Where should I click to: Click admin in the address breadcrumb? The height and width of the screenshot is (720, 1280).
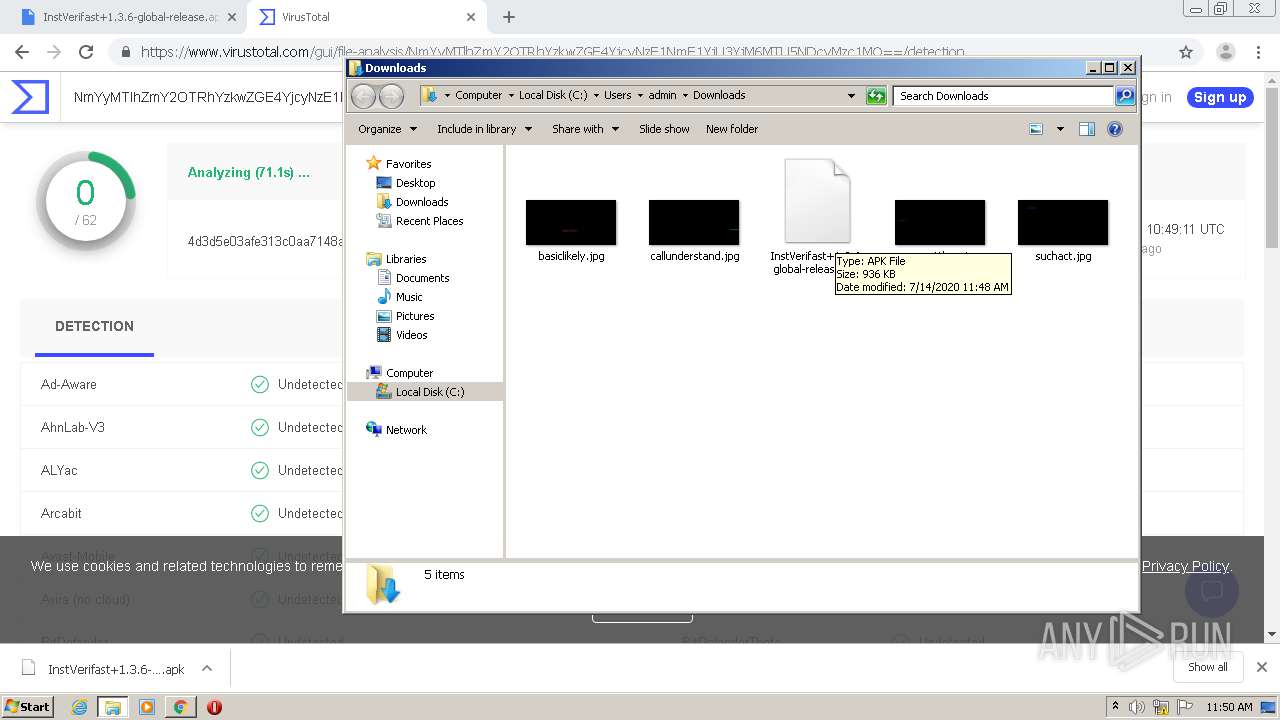pyautogui.click(x=662, y=95)
